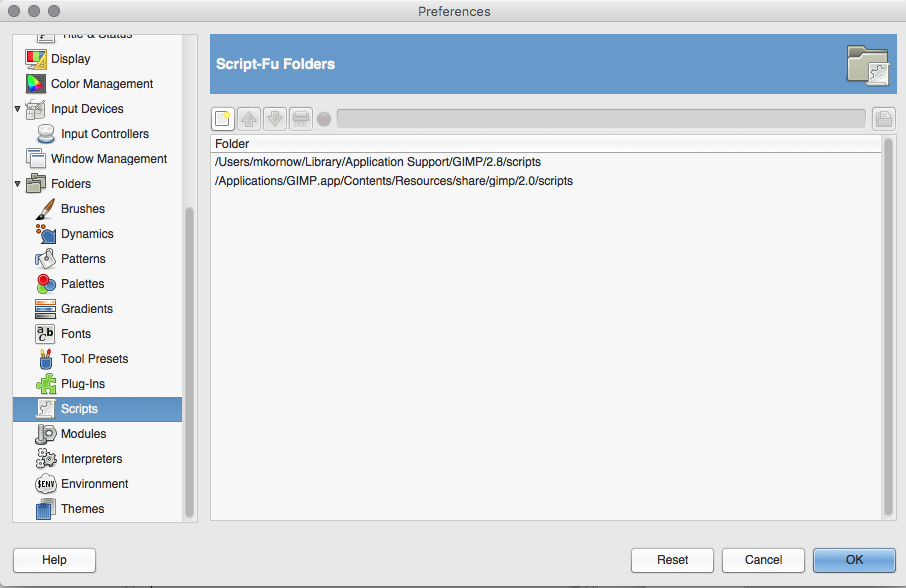Click the Help button
Viewport: 906px width, 588px height.
point(54,560)
